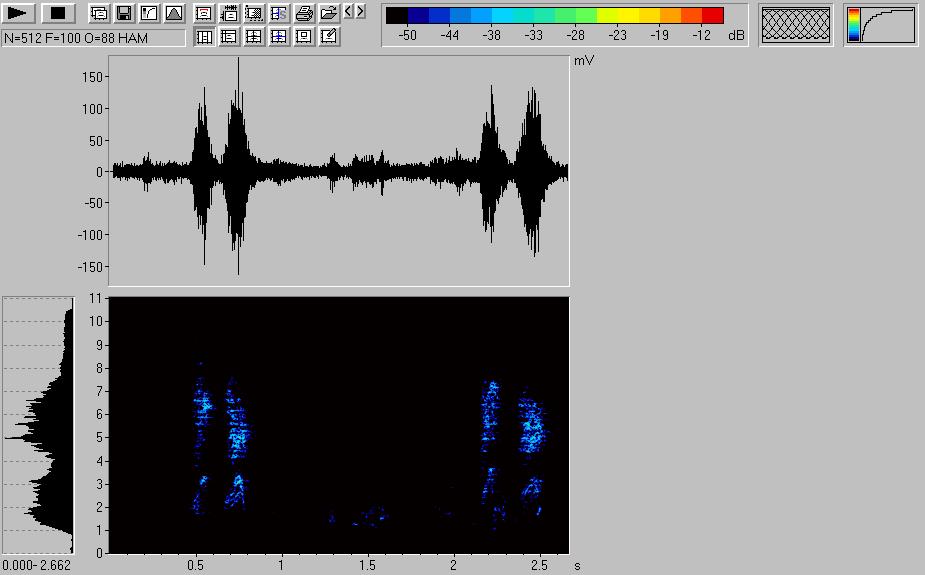Click the curve graph toolbar icon
This screenshot has width=925, height=575.
click(149, 13)
